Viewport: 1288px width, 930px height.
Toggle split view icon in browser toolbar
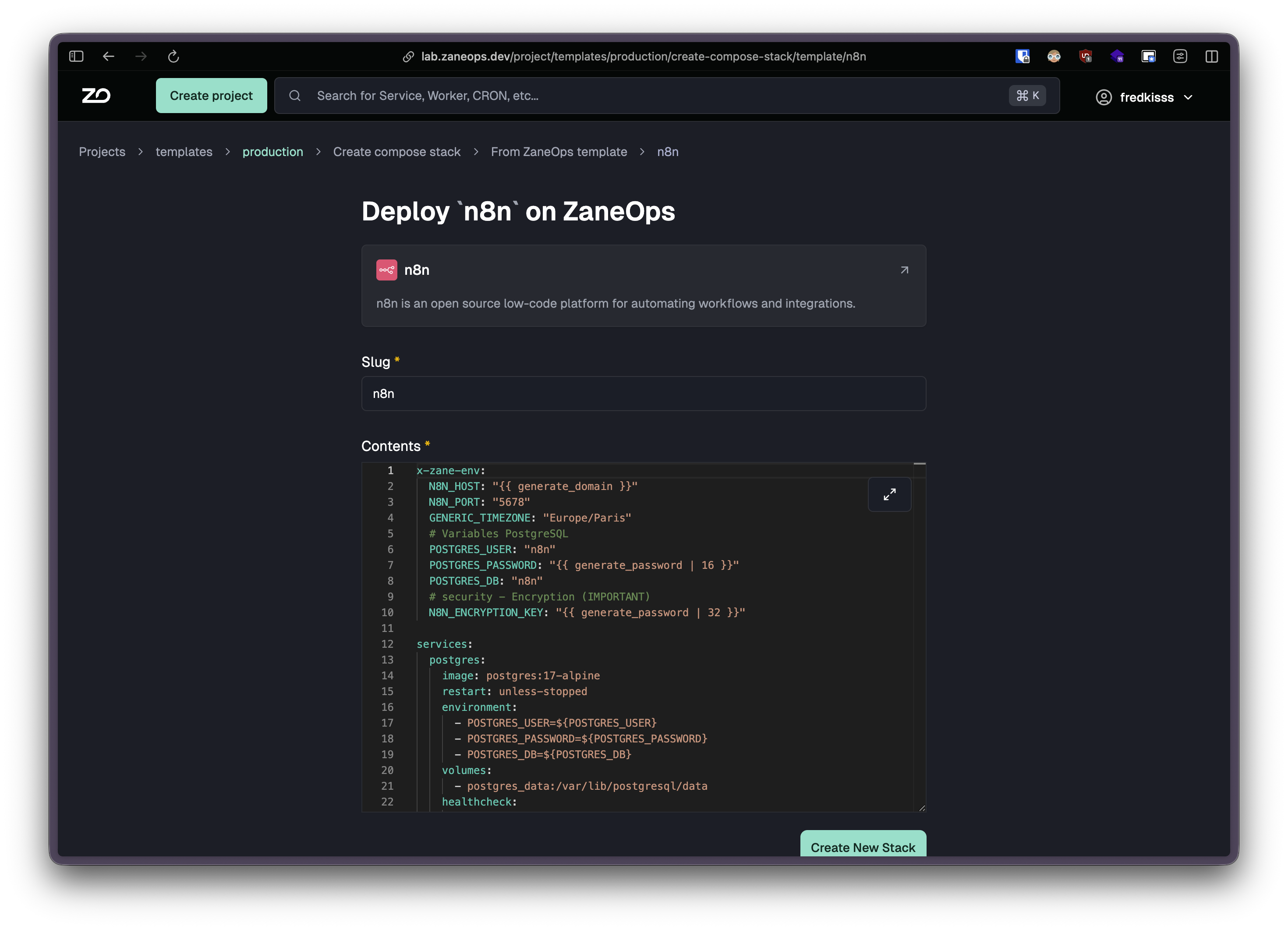point(1211,56)
